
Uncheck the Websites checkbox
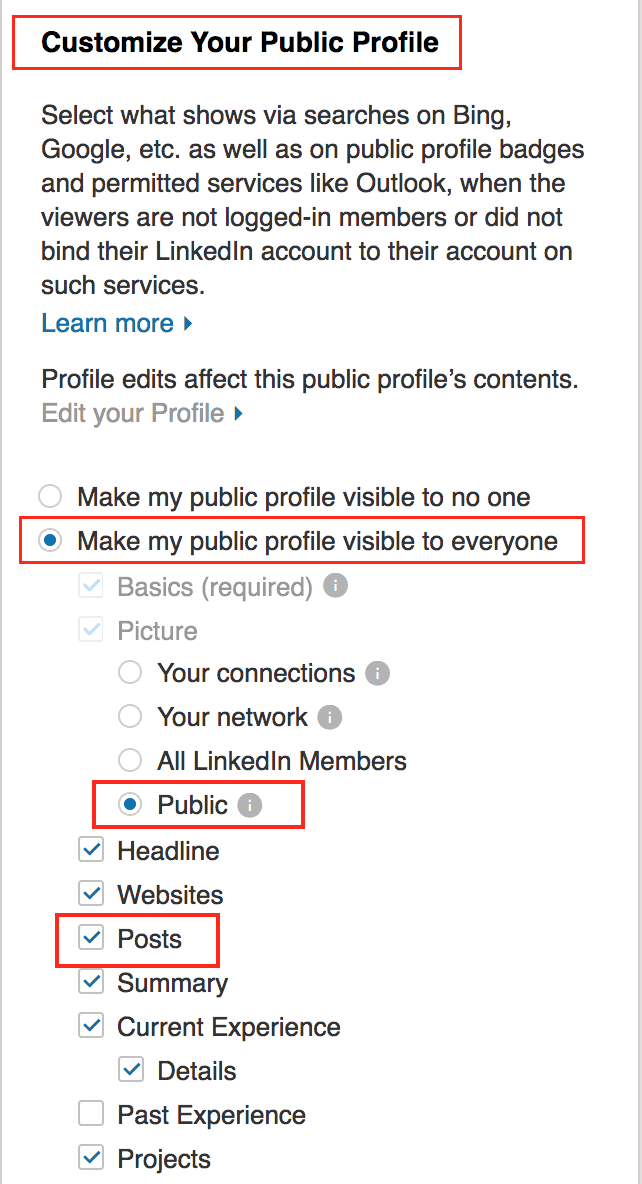tap(91, 895)
